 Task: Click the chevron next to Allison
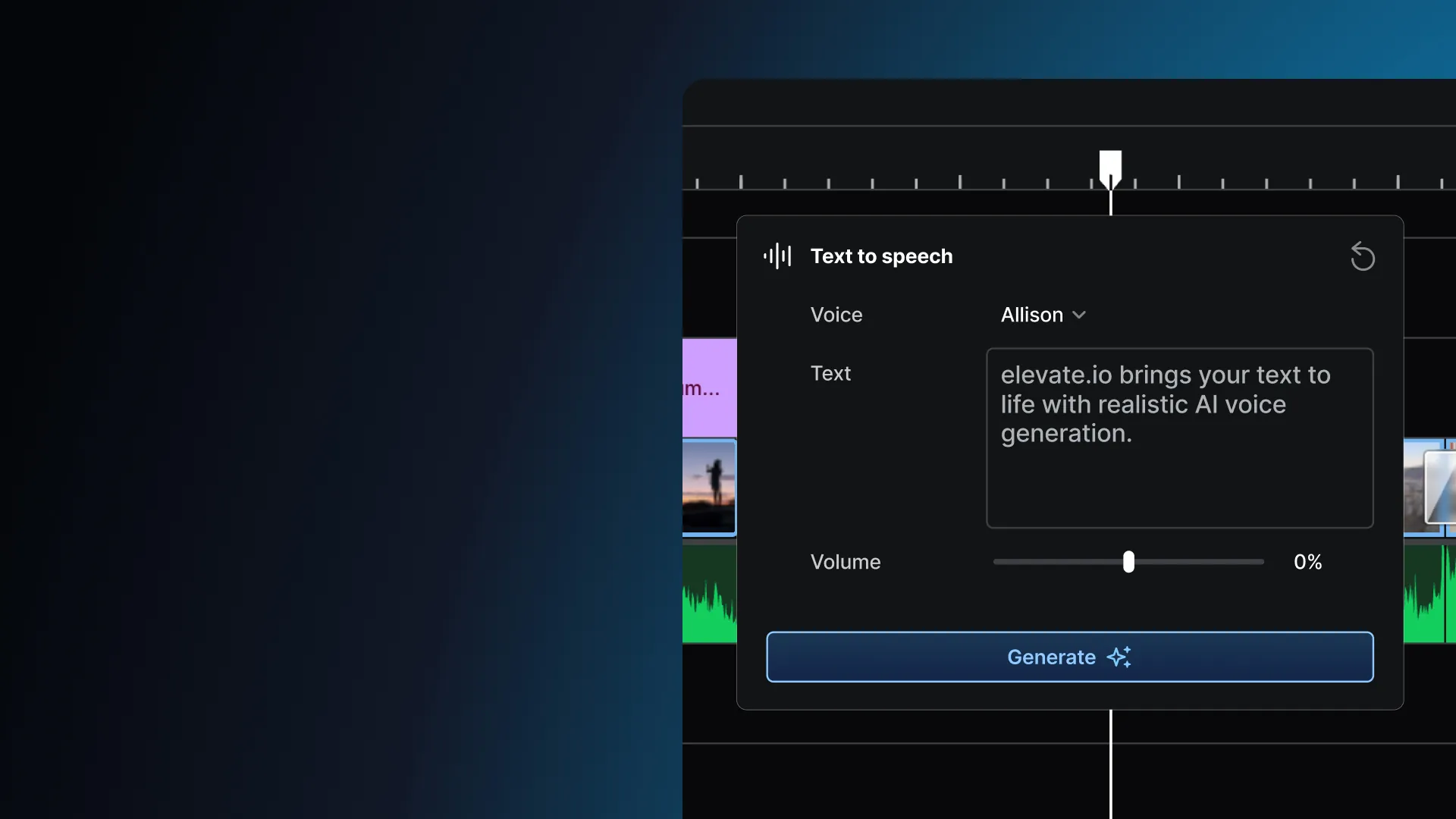pyautogui.click(x=1079, y=315)
